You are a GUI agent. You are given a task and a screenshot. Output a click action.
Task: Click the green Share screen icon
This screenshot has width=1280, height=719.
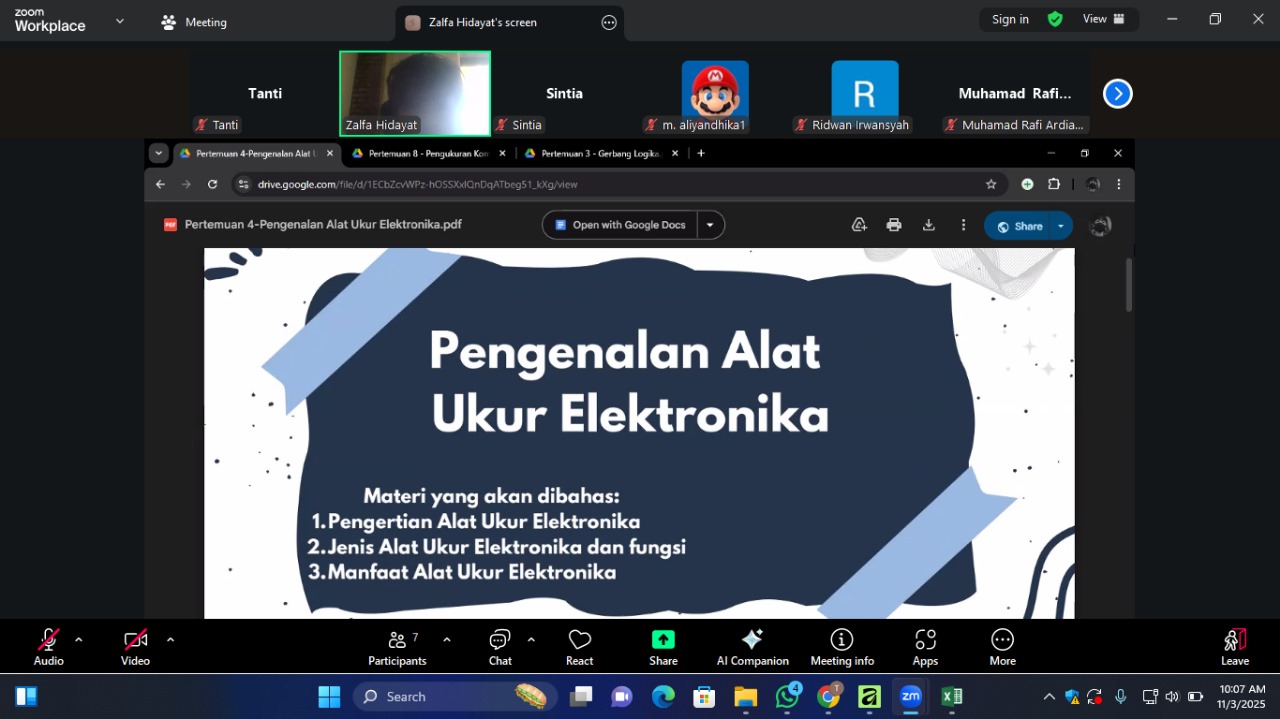coord(663,640)
